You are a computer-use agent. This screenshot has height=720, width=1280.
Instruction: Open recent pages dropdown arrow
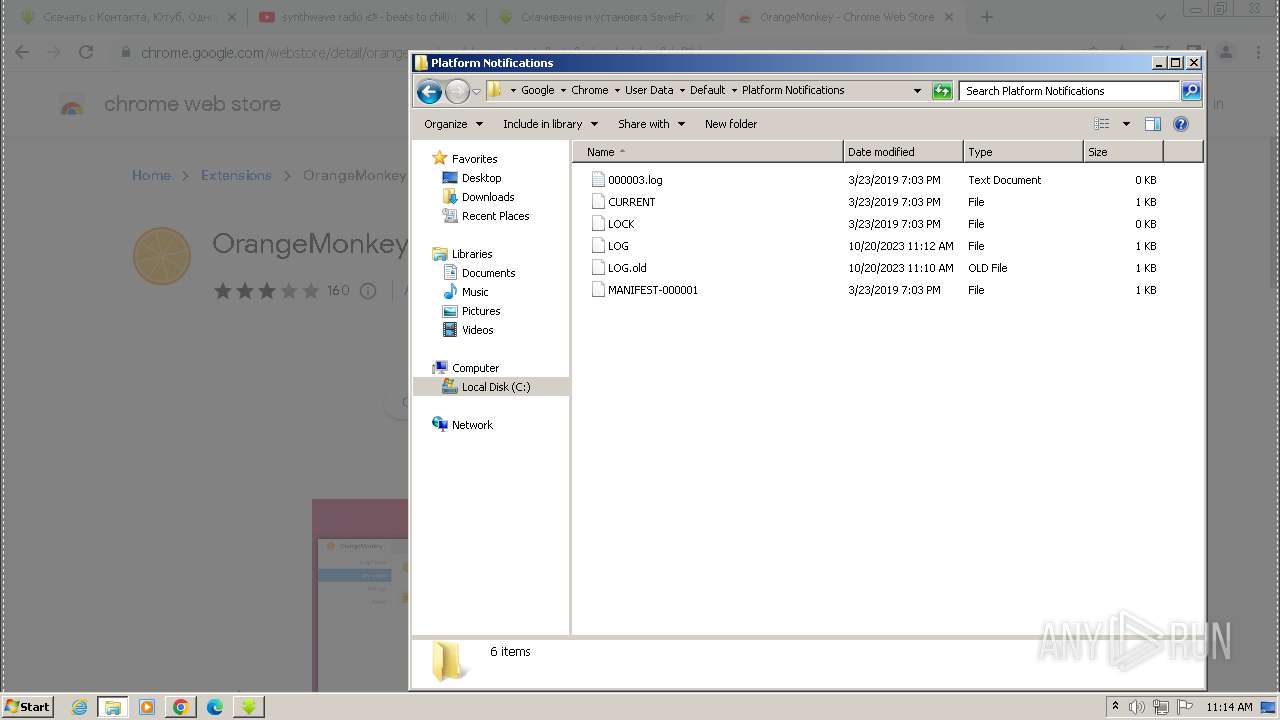click(476, 92)
